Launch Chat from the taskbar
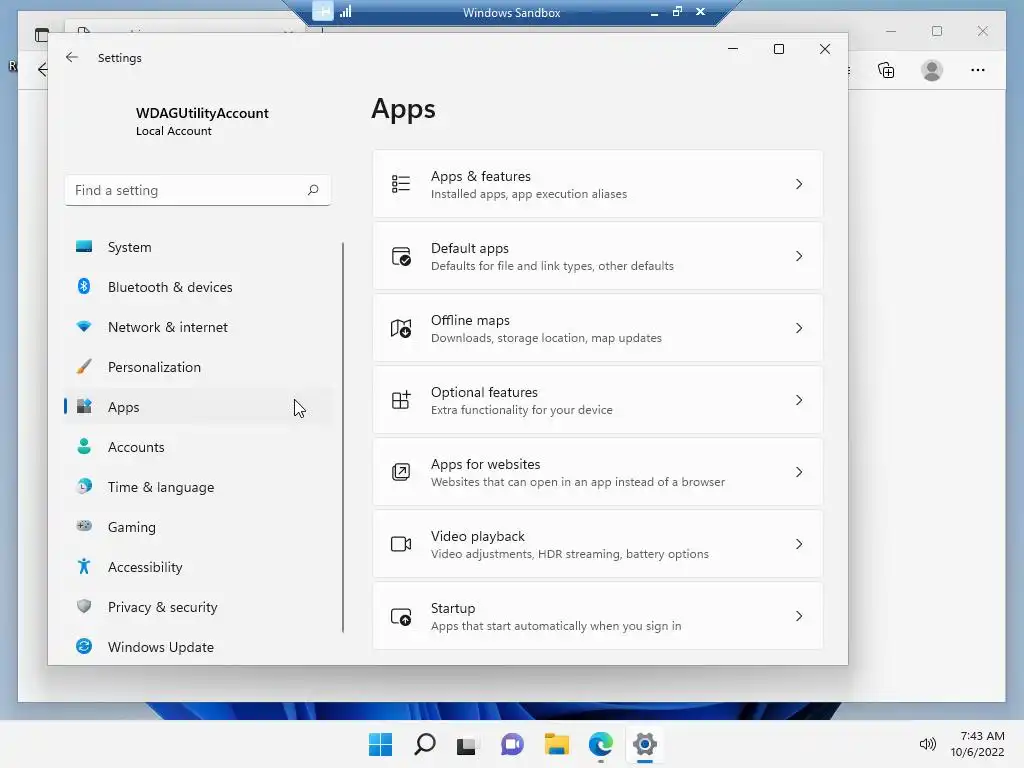This screenshot has width=1024, height=768. point(512,744)
